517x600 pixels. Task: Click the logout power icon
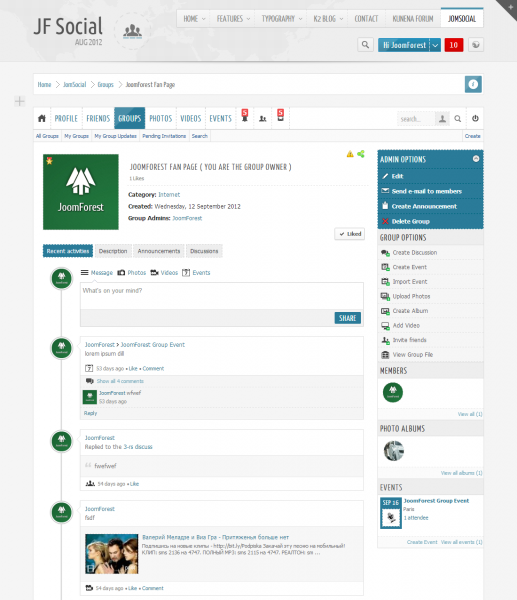(x=475, y=118)
